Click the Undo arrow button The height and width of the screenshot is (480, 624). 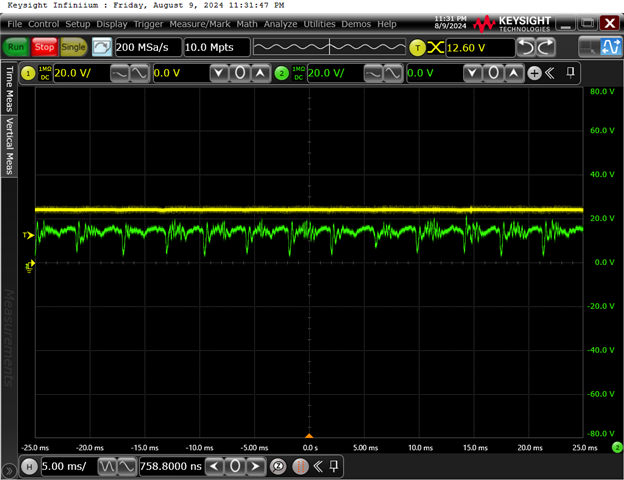(526, 47)
